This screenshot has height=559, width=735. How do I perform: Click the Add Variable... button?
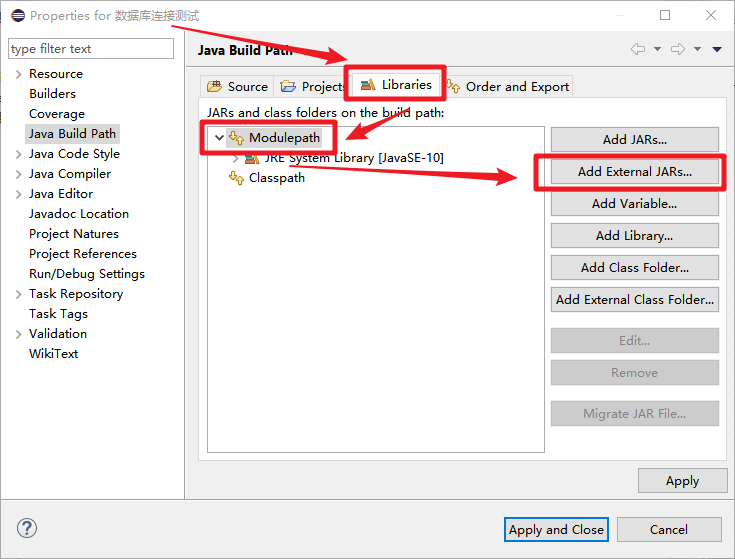(635, 203)
